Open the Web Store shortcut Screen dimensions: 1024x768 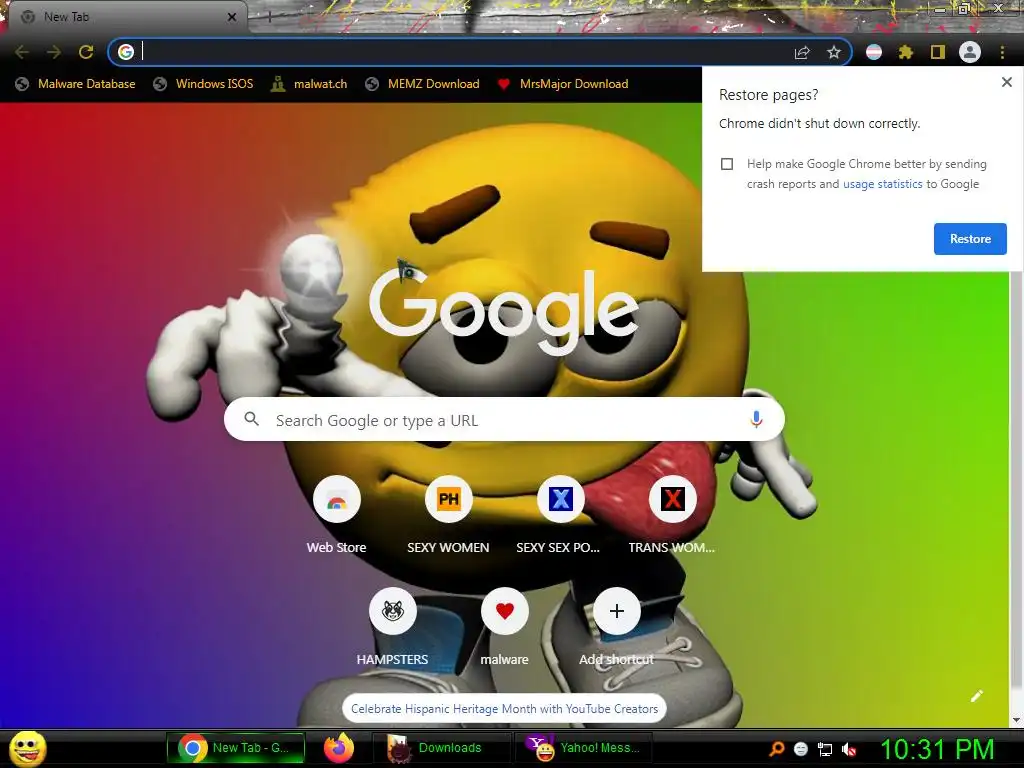click(x=336, y=516)
